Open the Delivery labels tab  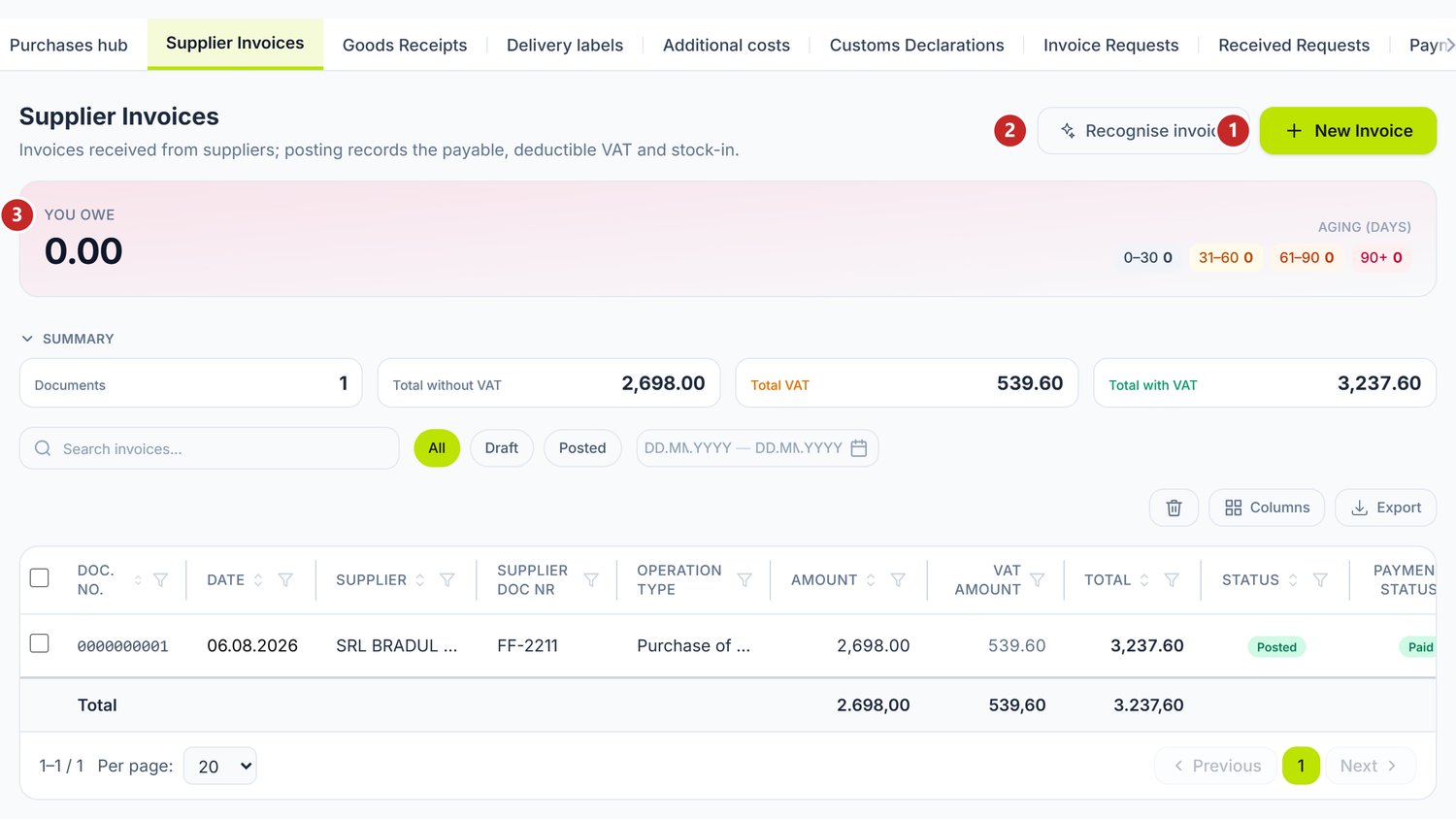pos(565,46)
